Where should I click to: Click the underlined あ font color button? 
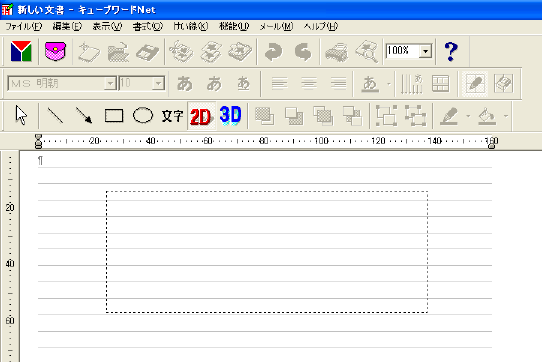click(x=370, y=84)
